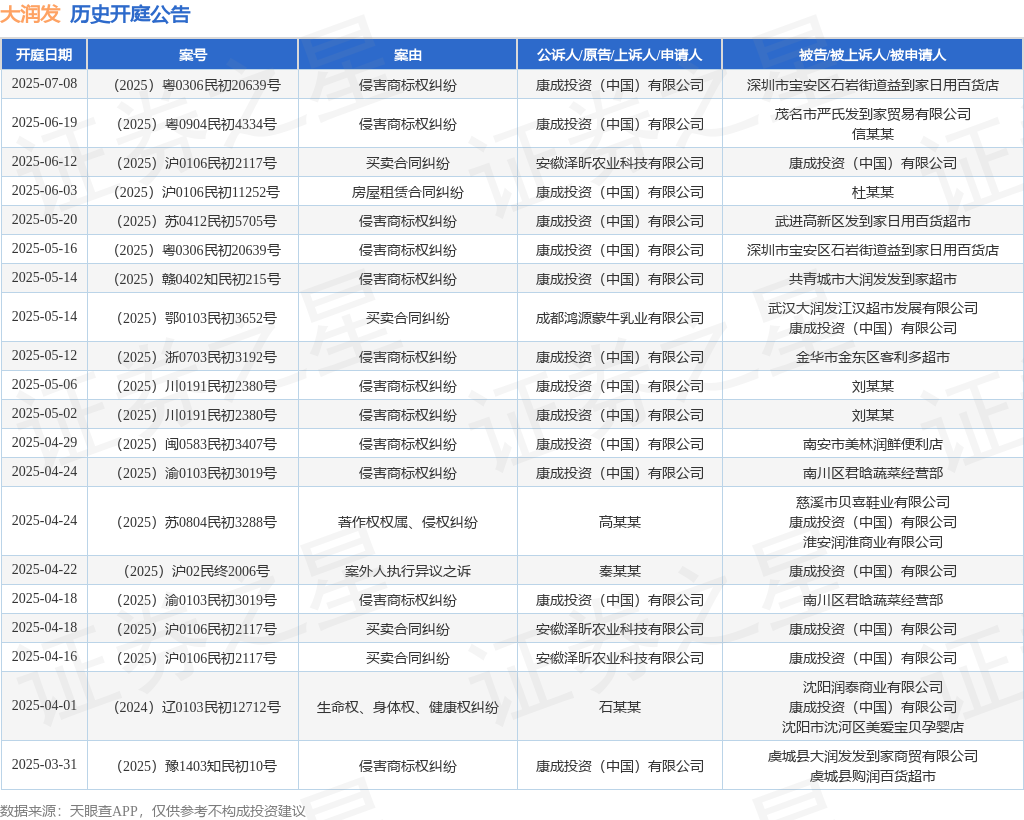Click the date 2025-05-16
Image resolution: width=1024 pixels, height=820 pixels.
coord(44,249)
